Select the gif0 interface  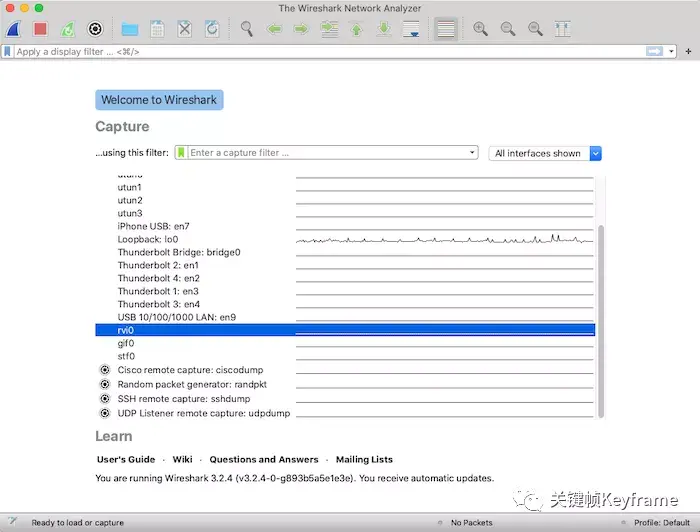[345, 343]
